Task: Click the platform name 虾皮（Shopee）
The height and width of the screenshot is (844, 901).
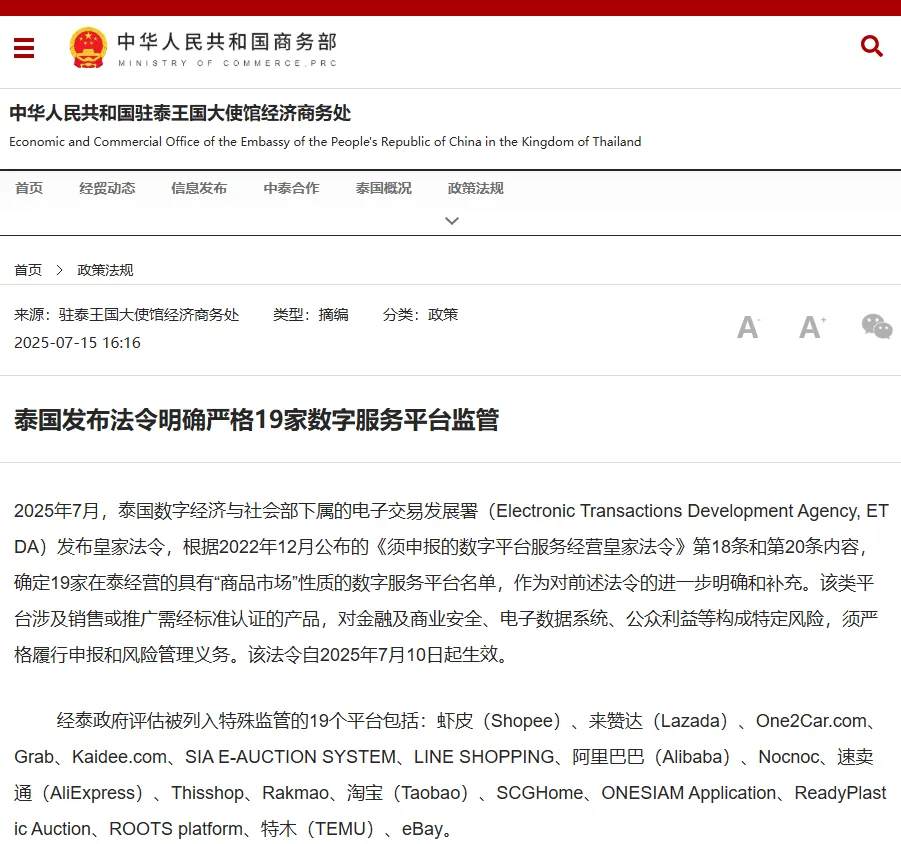Action: coord(499,720)
